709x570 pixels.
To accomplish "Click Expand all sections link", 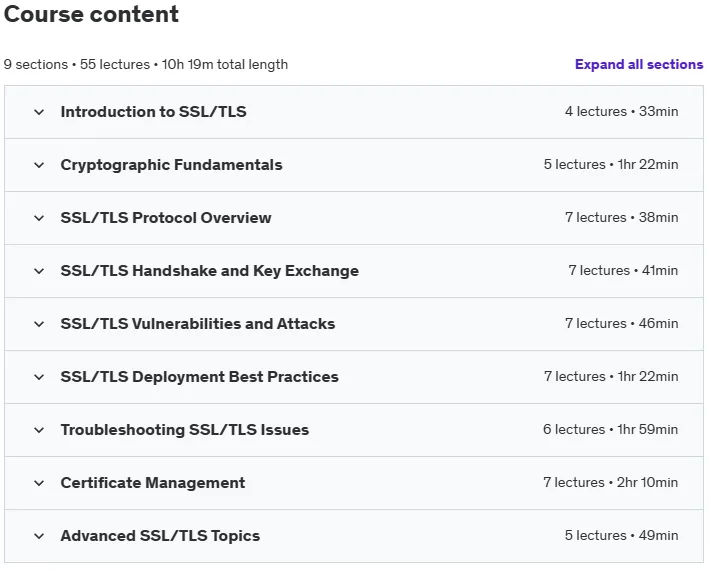I will (639, 64).
